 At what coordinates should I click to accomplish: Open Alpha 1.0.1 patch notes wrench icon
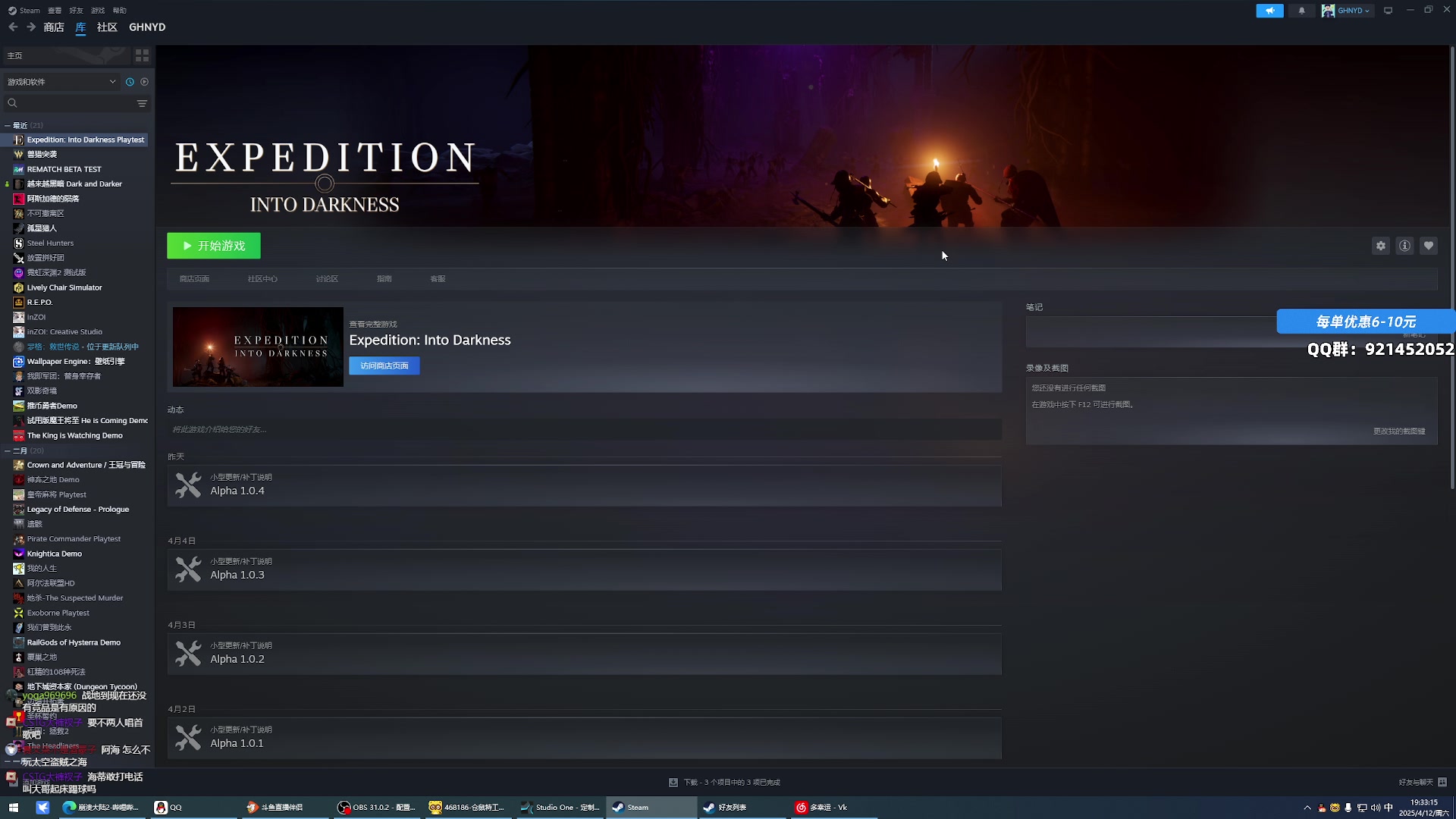[188, 737]
